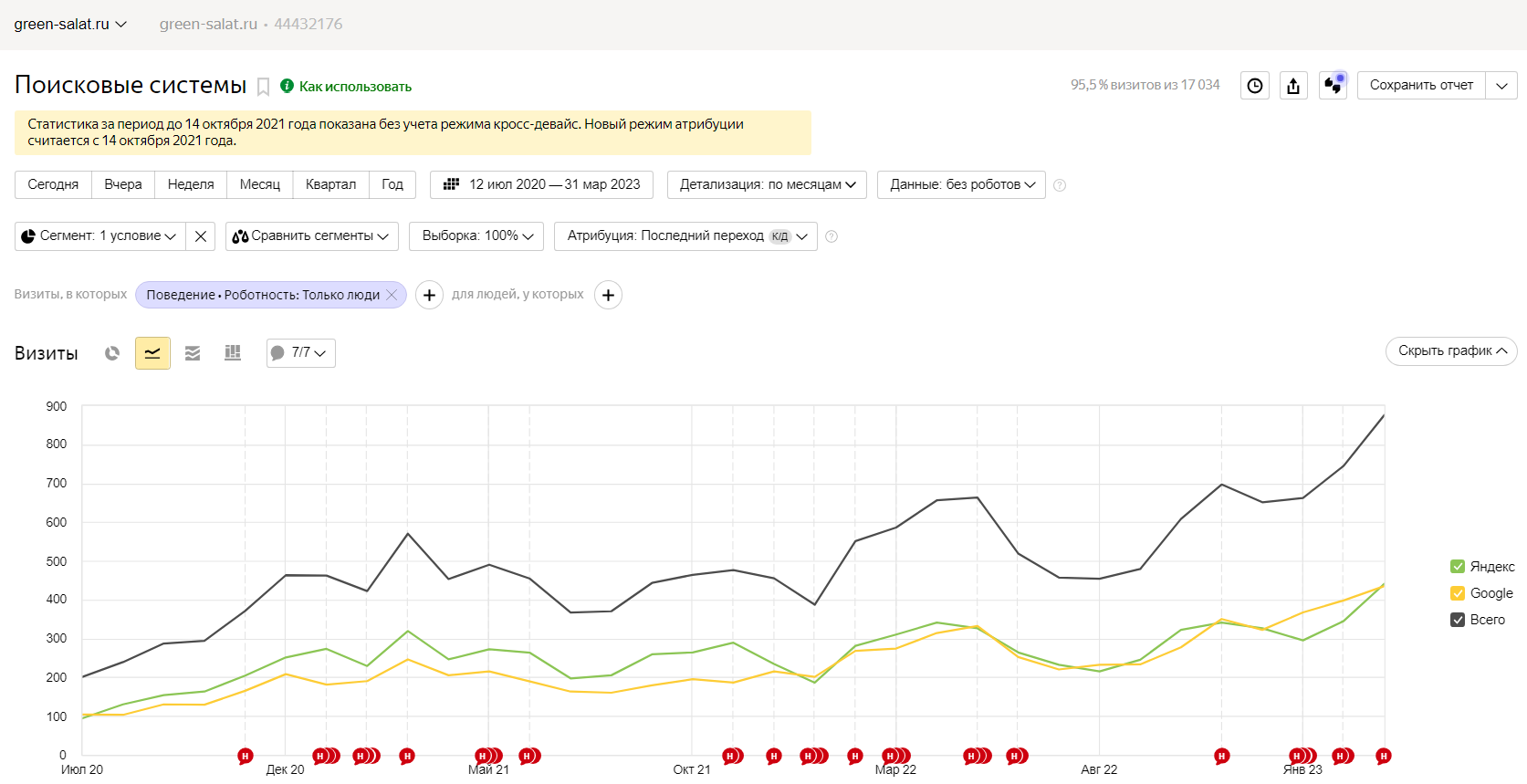The width and height of the screenshot is (1527, 784).
Task: Open the Выборка: 100% dropdown
Action: click(x=476, y=235)
